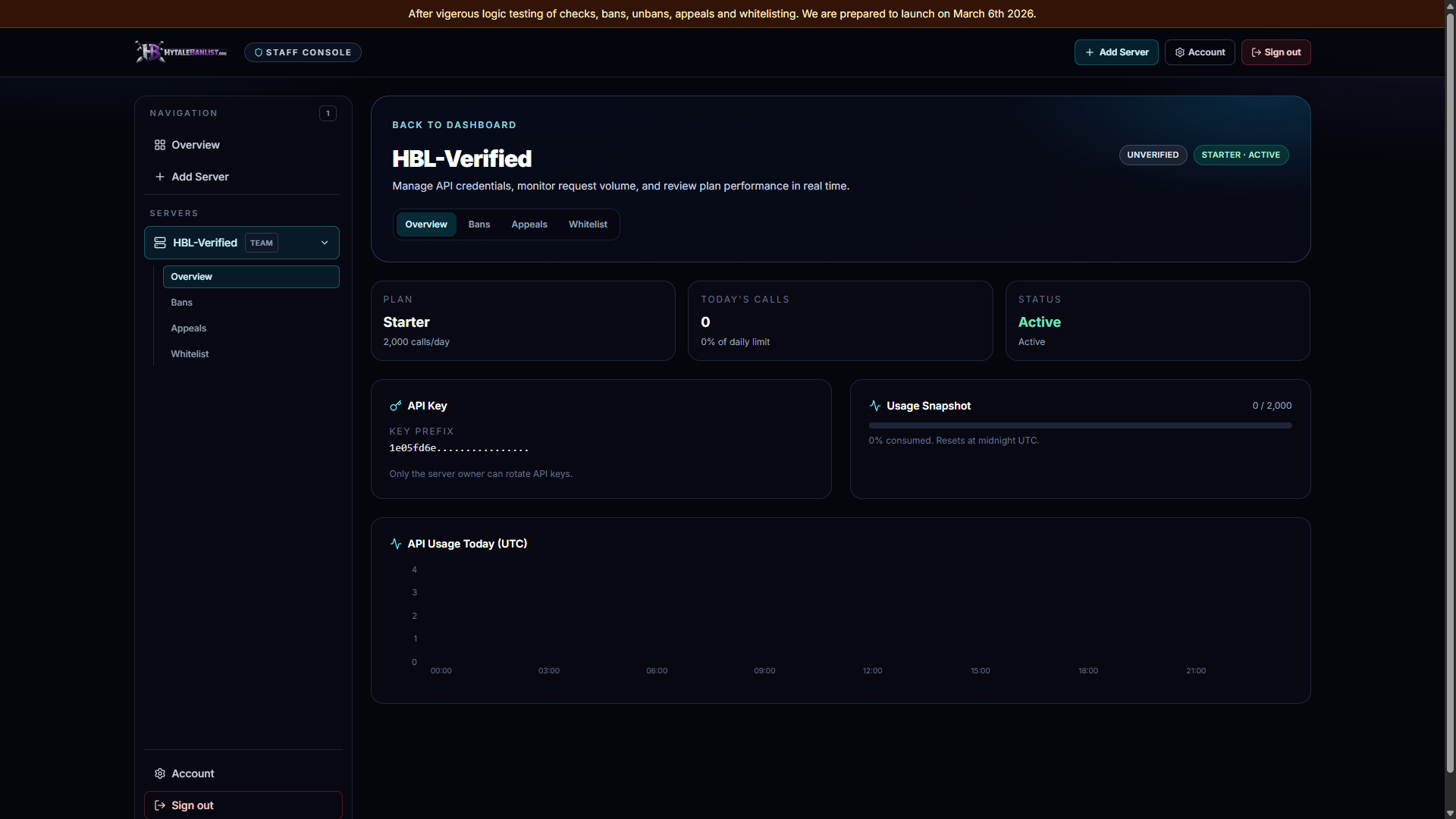Click the grid icon next to Overview in navigation

160,145
